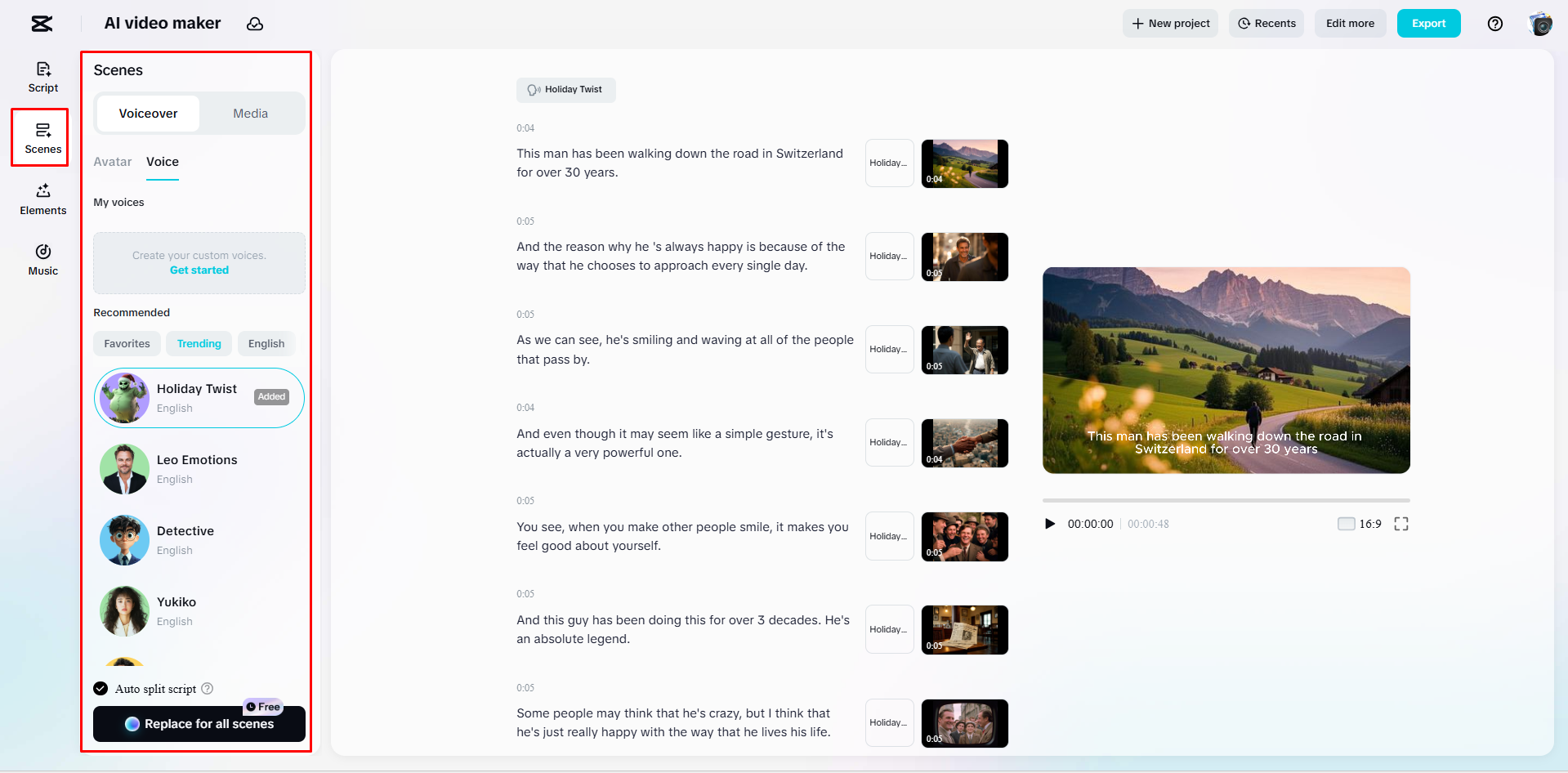The width and height of the screenshot is (1568, 773).
Task: Edit the 'simple gesture' script text
Action: 675,443
